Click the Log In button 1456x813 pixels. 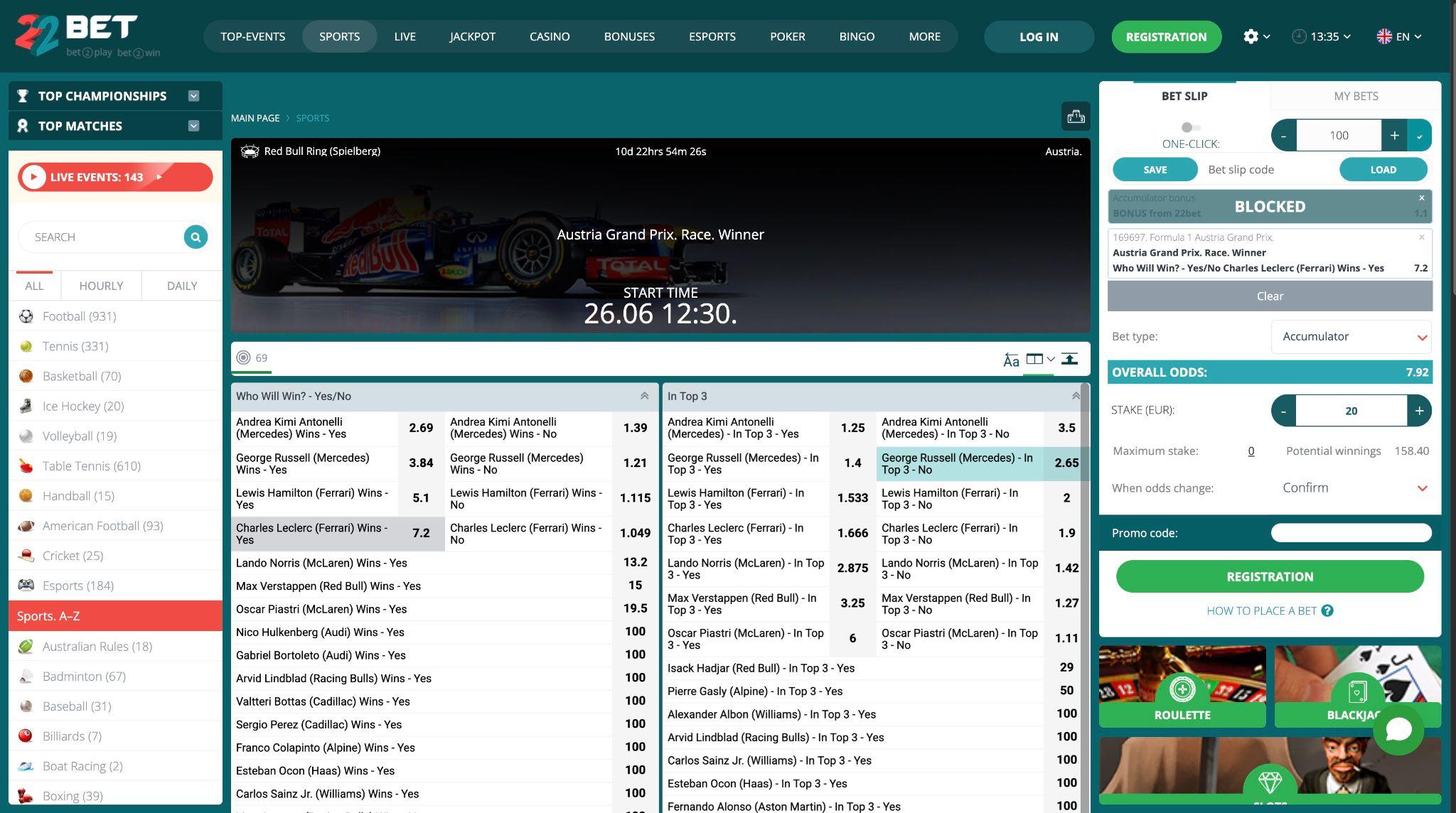[x=1039, y=36]
